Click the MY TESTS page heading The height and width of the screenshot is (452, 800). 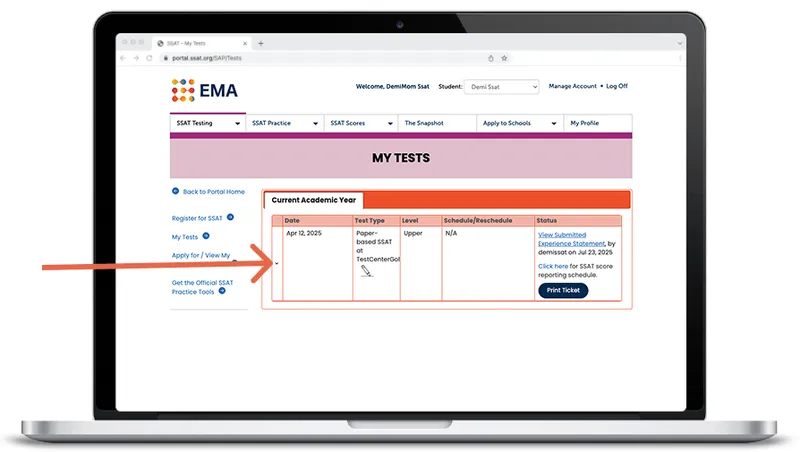(x=401, y=158)
